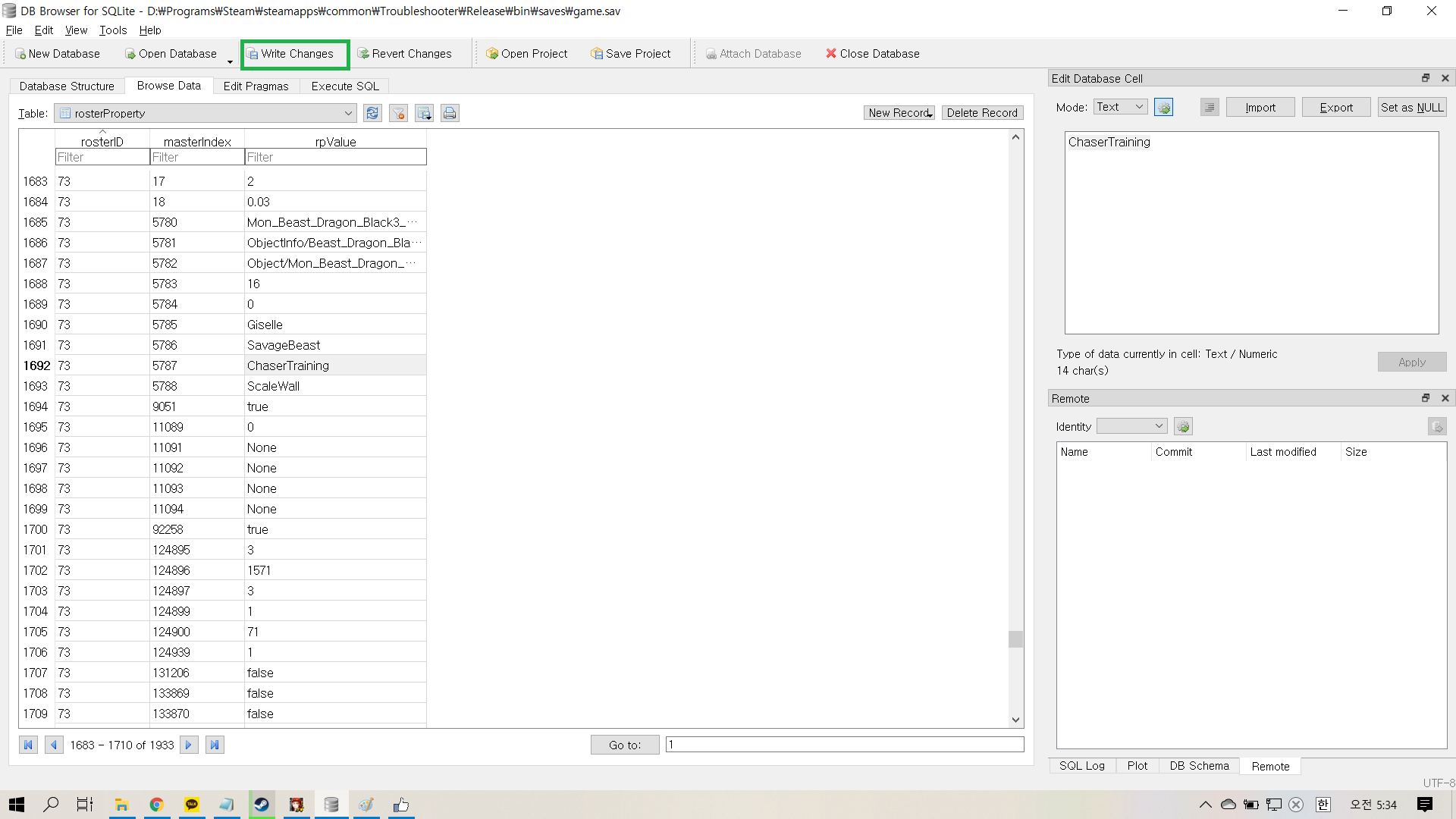Open the cell editor Mode dropdown
The width and height of the screenshot is (1456, 819).
(x=1120, y=108)
